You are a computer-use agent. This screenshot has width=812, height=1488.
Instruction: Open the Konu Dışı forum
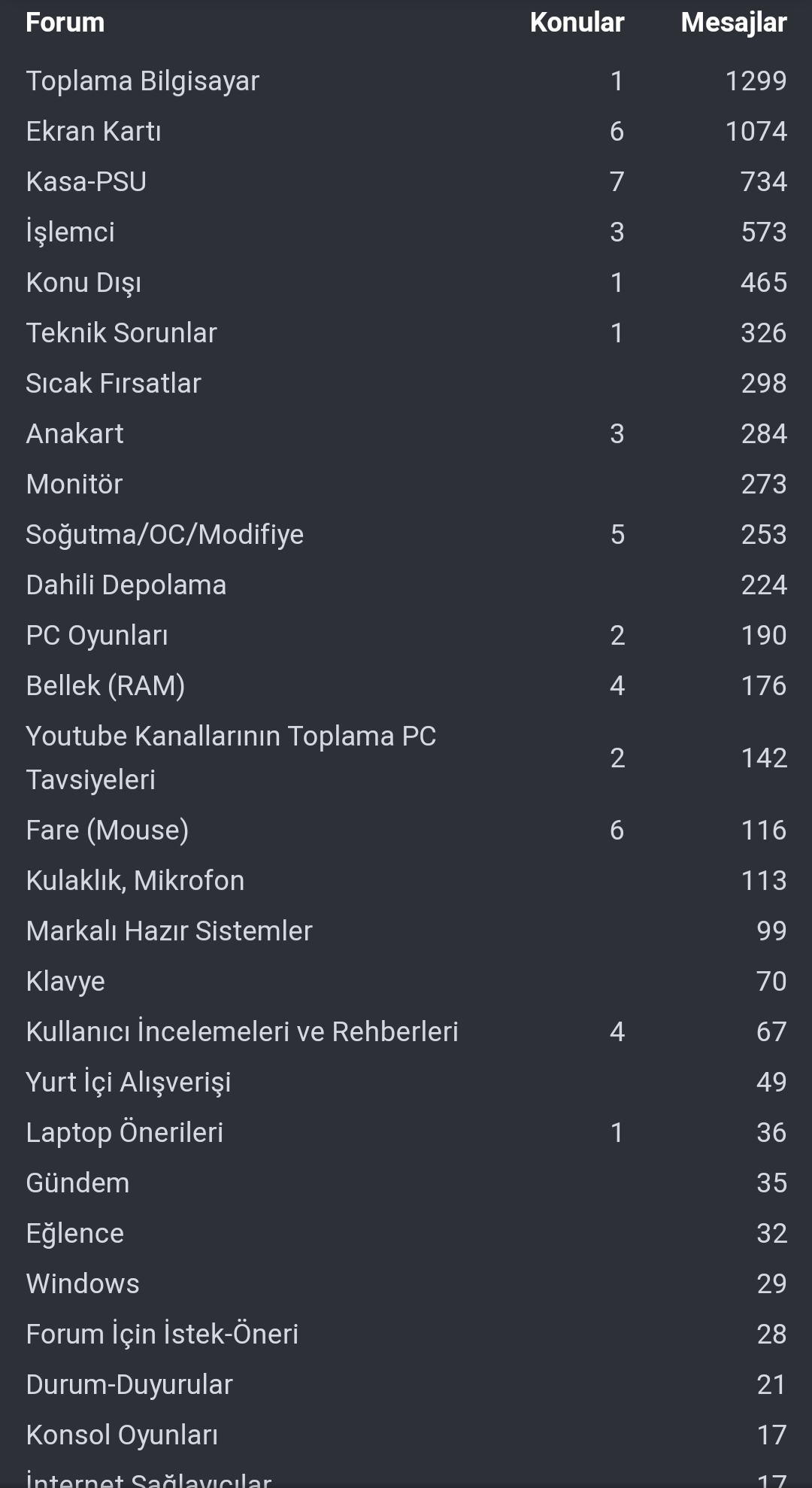83,283
